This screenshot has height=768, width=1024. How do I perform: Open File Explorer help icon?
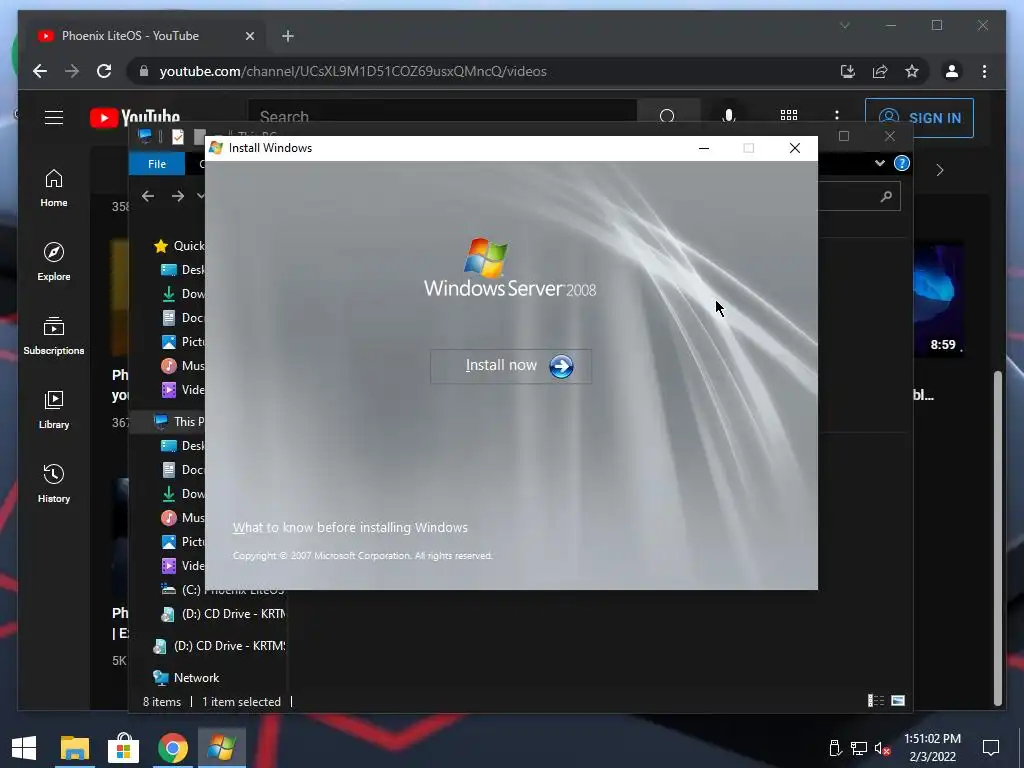tap(902, 163)
